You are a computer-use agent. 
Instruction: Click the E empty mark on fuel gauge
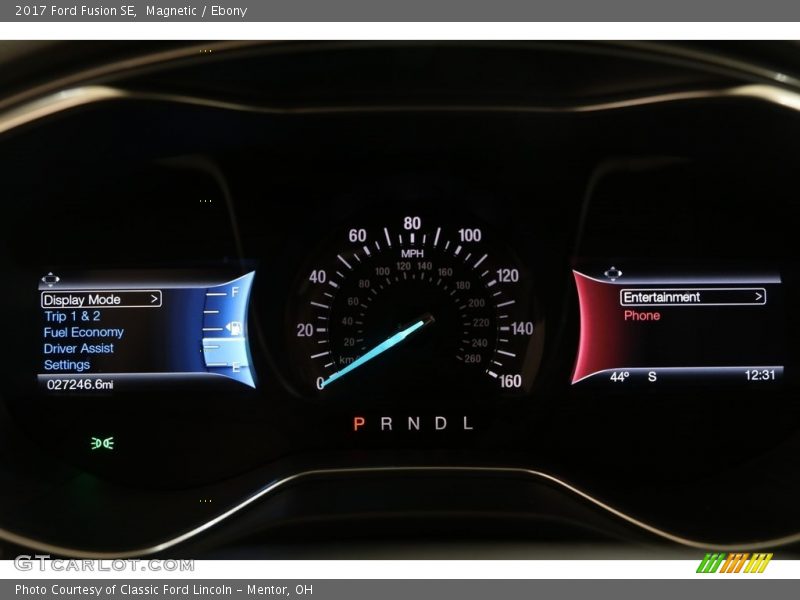pyautogui.click(x=236, y=367)
